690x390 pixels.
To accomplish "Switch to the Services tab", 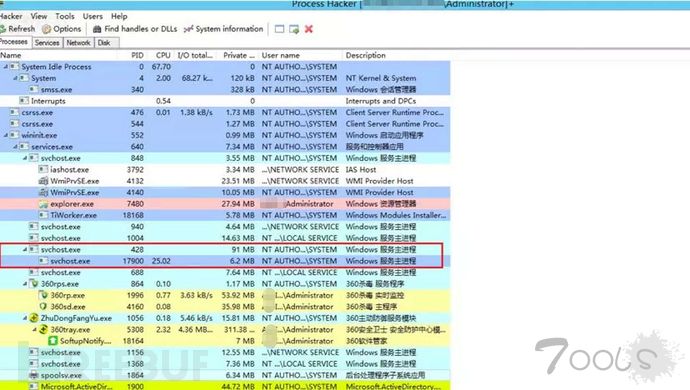I will [47, 43].
